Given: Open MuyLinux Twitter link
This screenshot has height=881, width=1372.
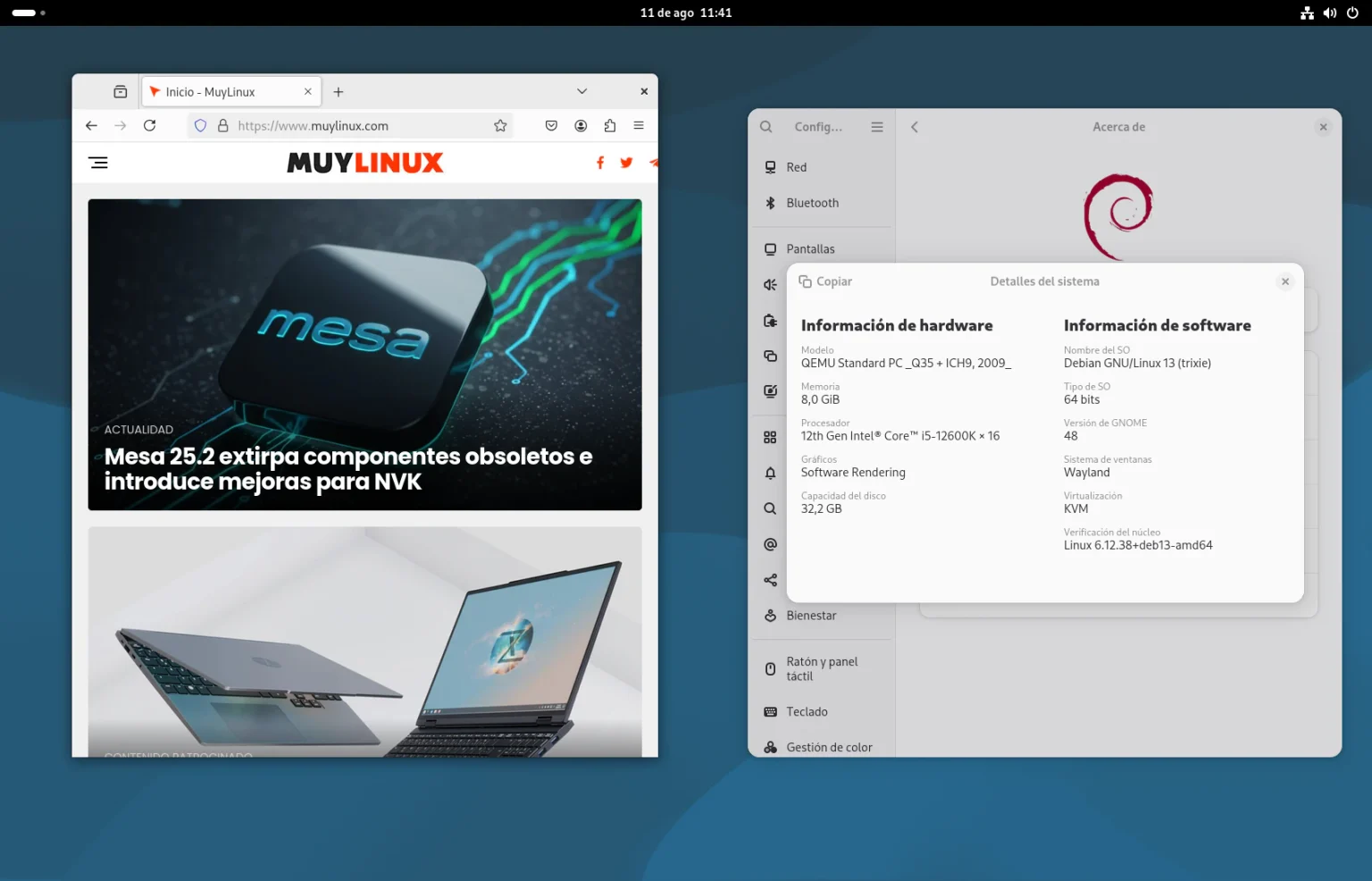Looking at the screenshot, I should click(x=626, y=163).
